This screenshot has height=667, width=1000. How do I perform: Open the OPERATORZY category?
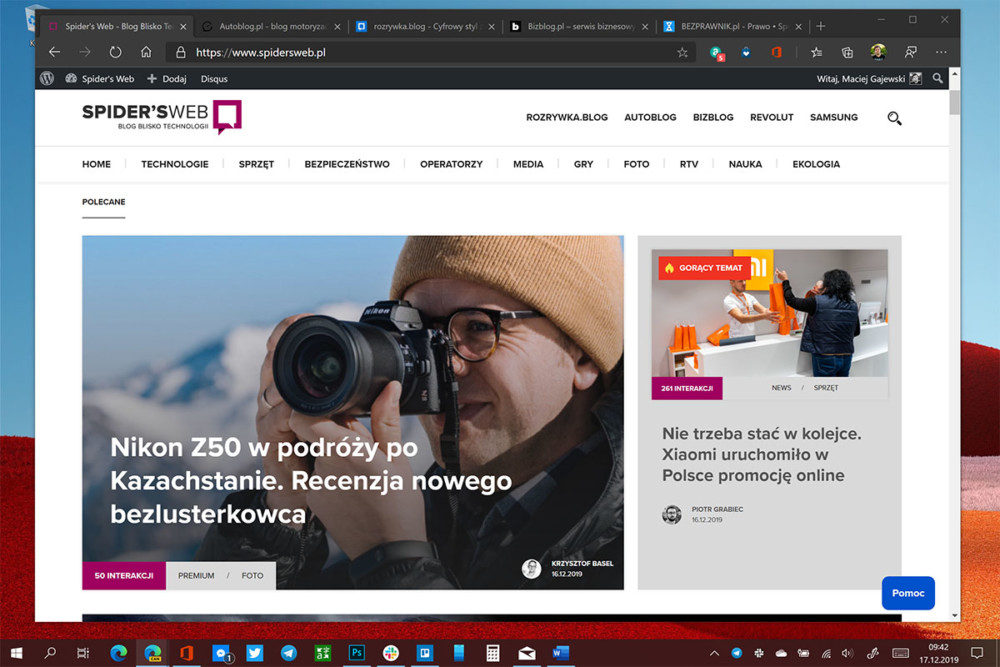451,164
